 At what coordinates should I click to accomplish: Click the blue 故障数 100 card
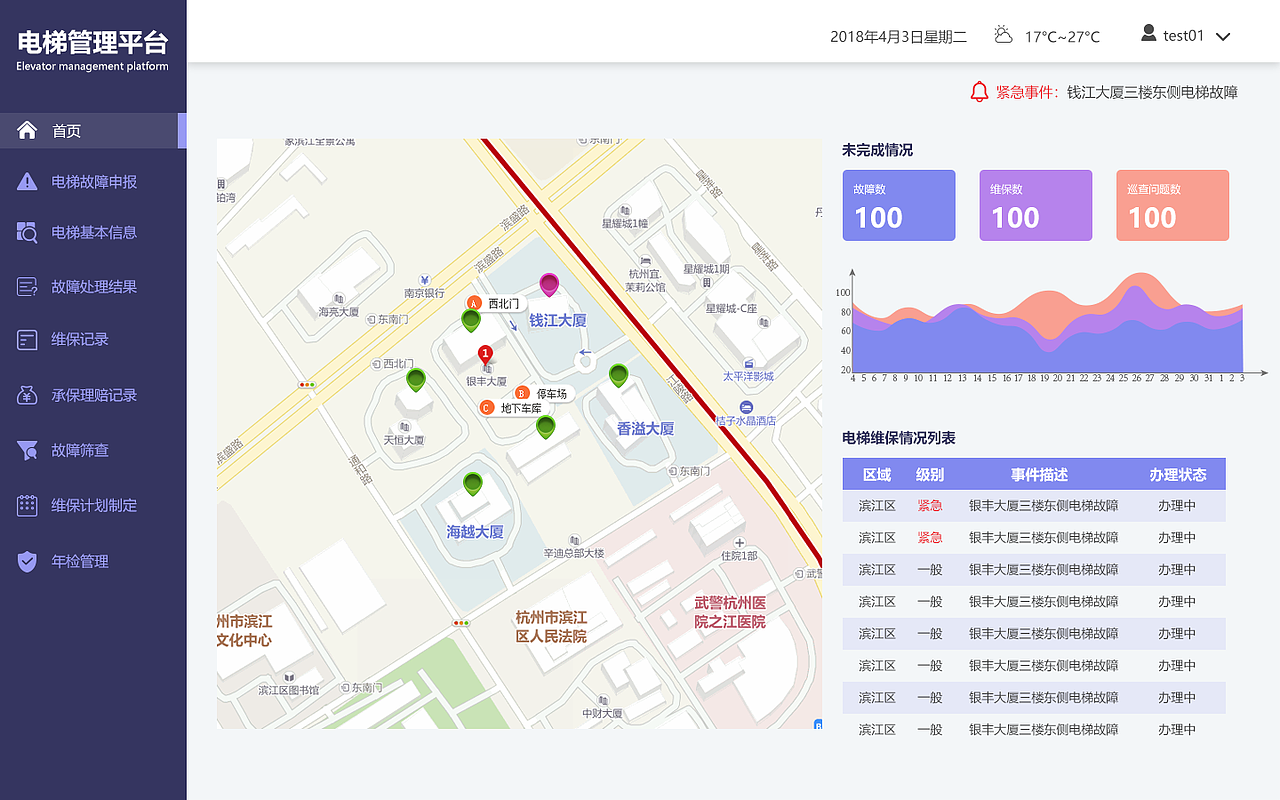(898, 205)
